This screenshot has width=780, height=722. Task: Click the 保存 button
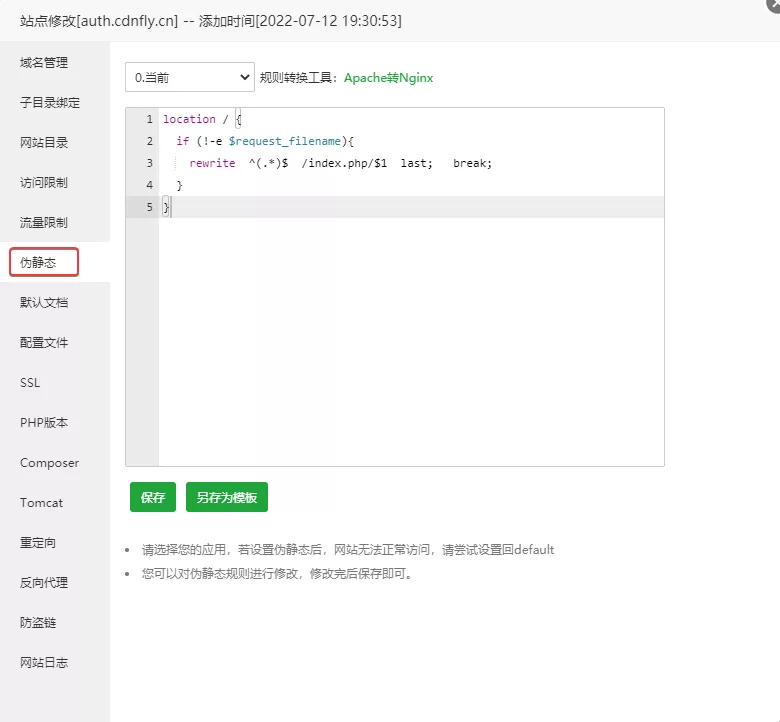point(153,497)
